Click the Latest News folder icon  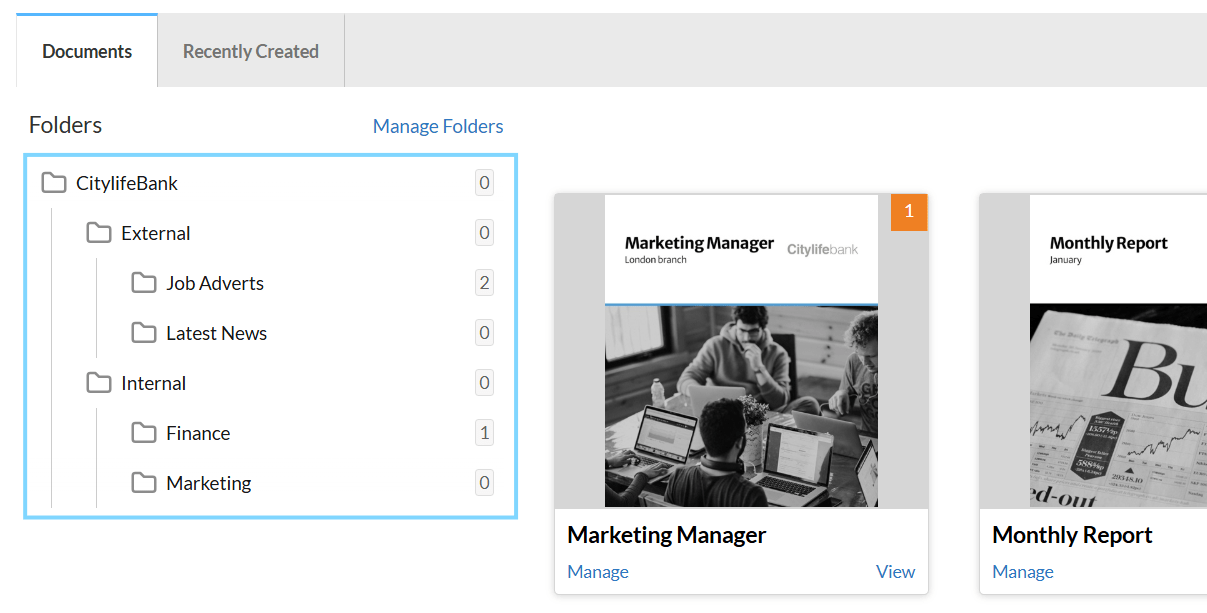(144, 333)
